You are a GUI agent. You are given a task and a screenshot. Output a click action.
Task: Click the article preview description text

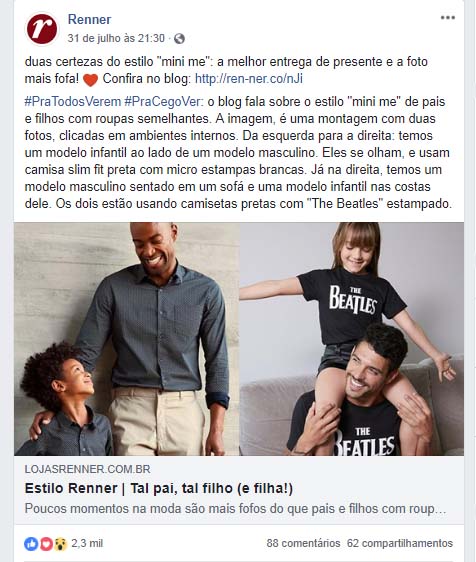tap(235, 509)
